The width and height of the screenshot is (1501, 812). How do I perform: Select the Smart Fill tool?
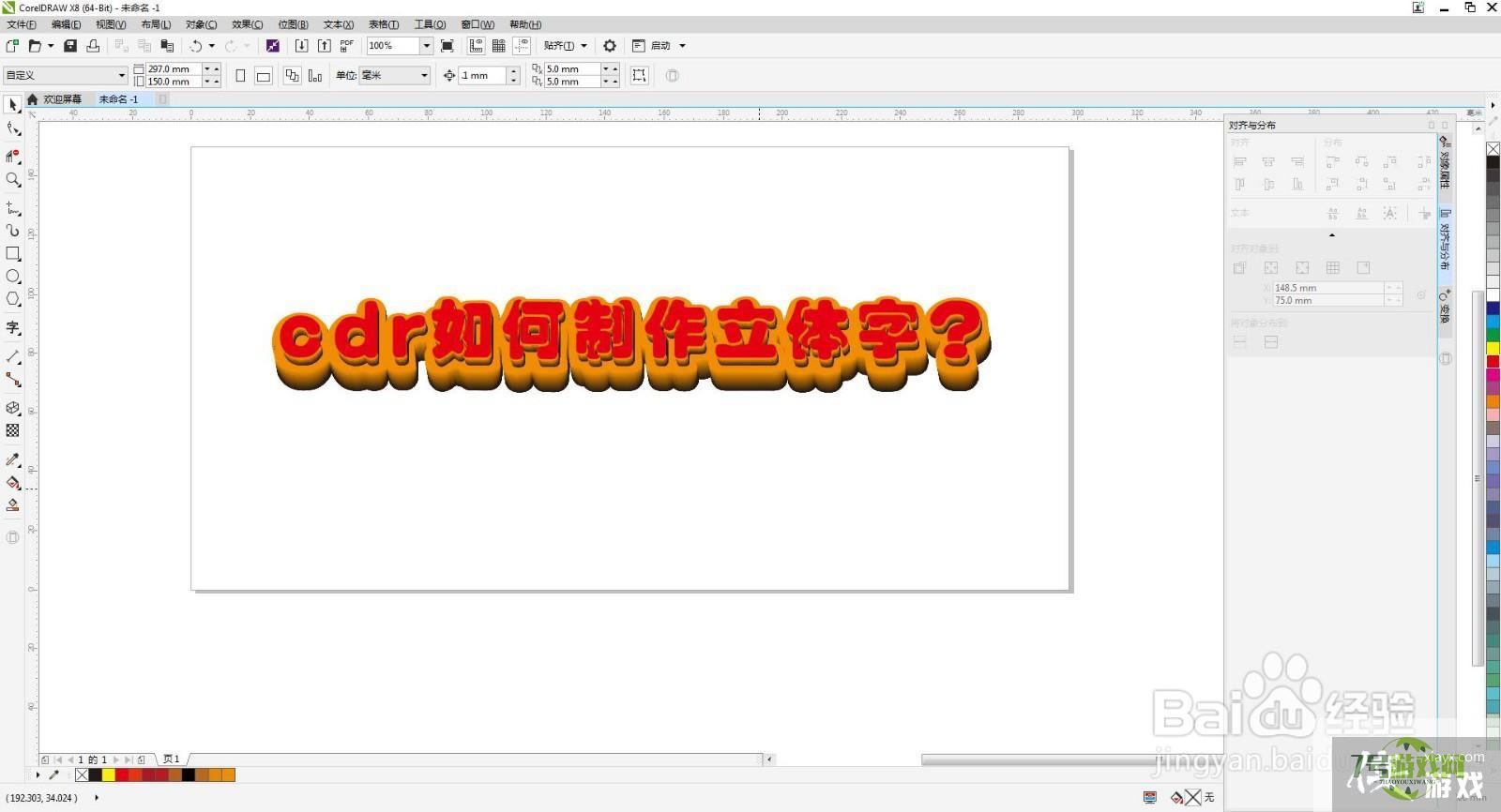click(x=13, y=505)
